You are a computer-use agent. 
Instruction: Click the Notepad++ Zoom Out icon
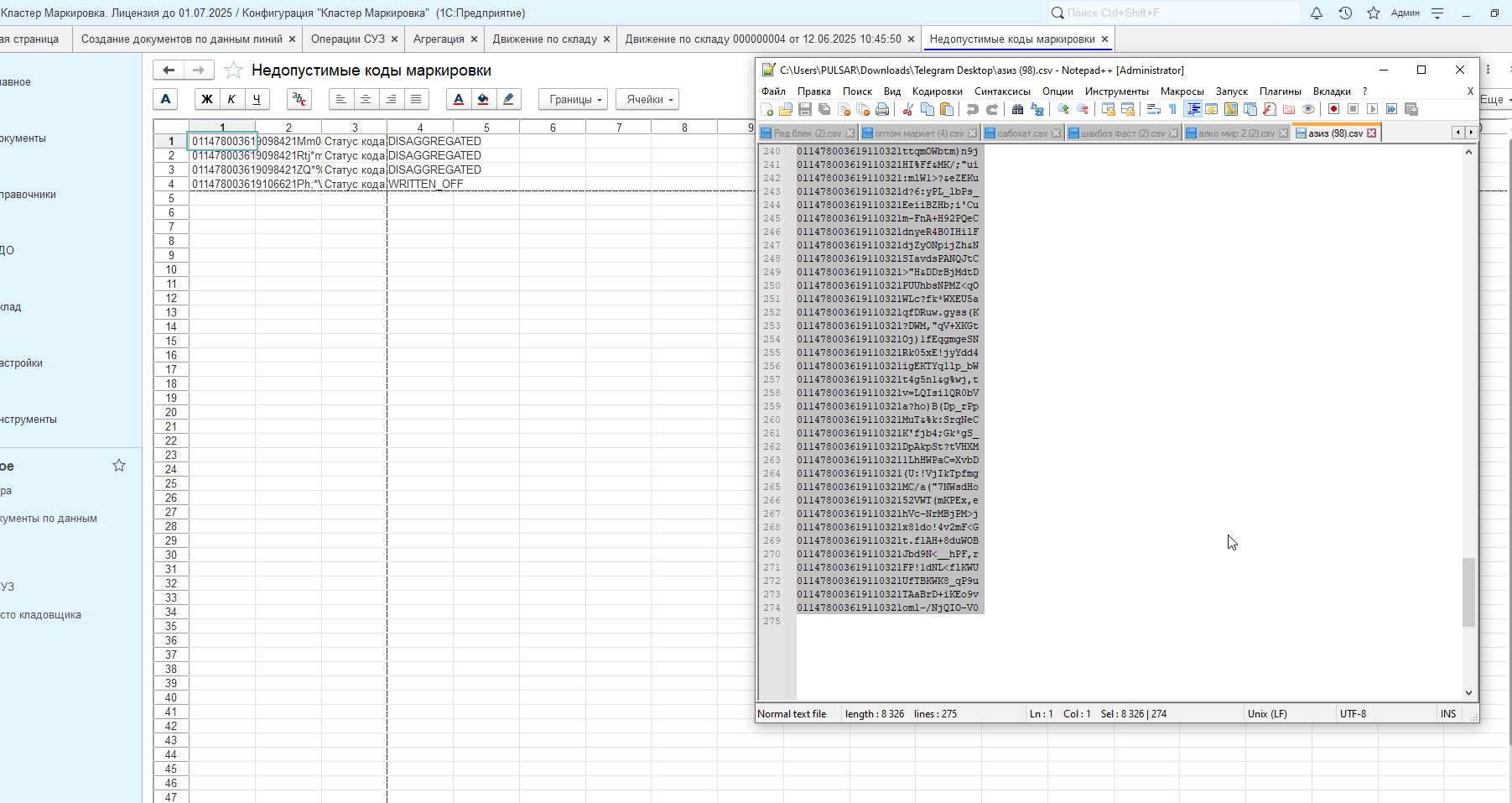click(x=1082, y=109)
